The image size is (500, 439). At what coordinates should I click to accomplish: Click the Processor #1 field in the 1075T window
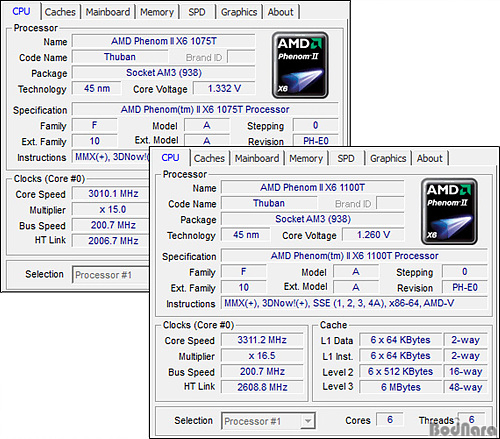(x=110, y=275)
